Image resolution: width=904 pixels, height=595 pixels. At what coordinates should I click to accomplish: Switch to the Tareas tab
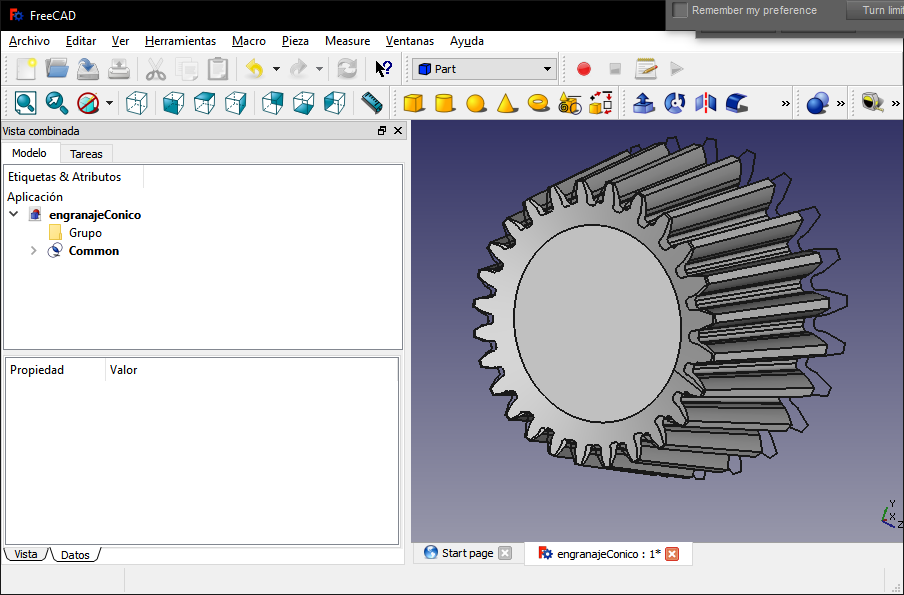(x=86, y=154)
